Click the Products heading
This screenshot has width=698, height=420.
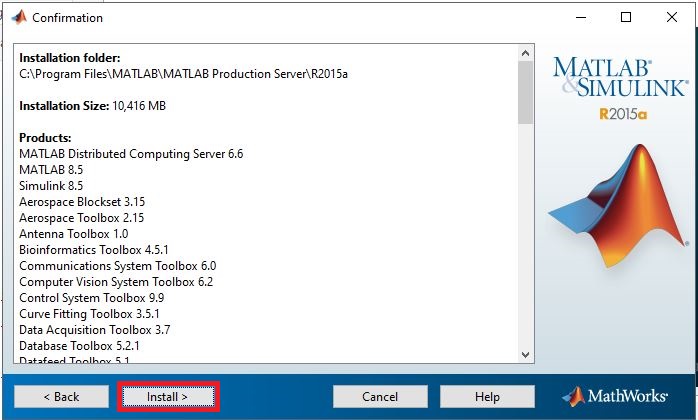point(45,138)
